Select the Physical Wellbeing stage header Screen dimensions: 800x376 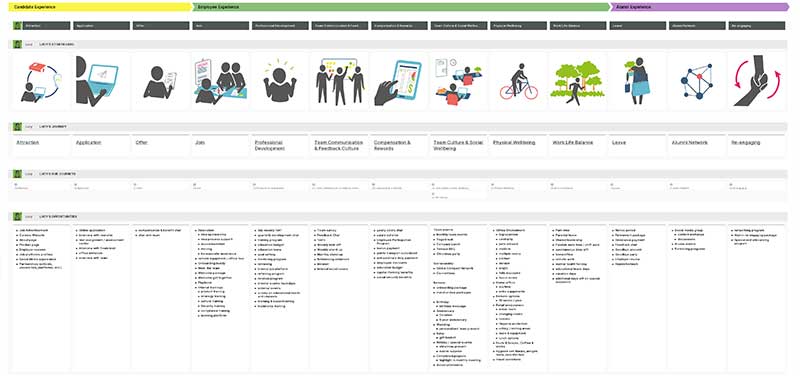tap(519, 26)
